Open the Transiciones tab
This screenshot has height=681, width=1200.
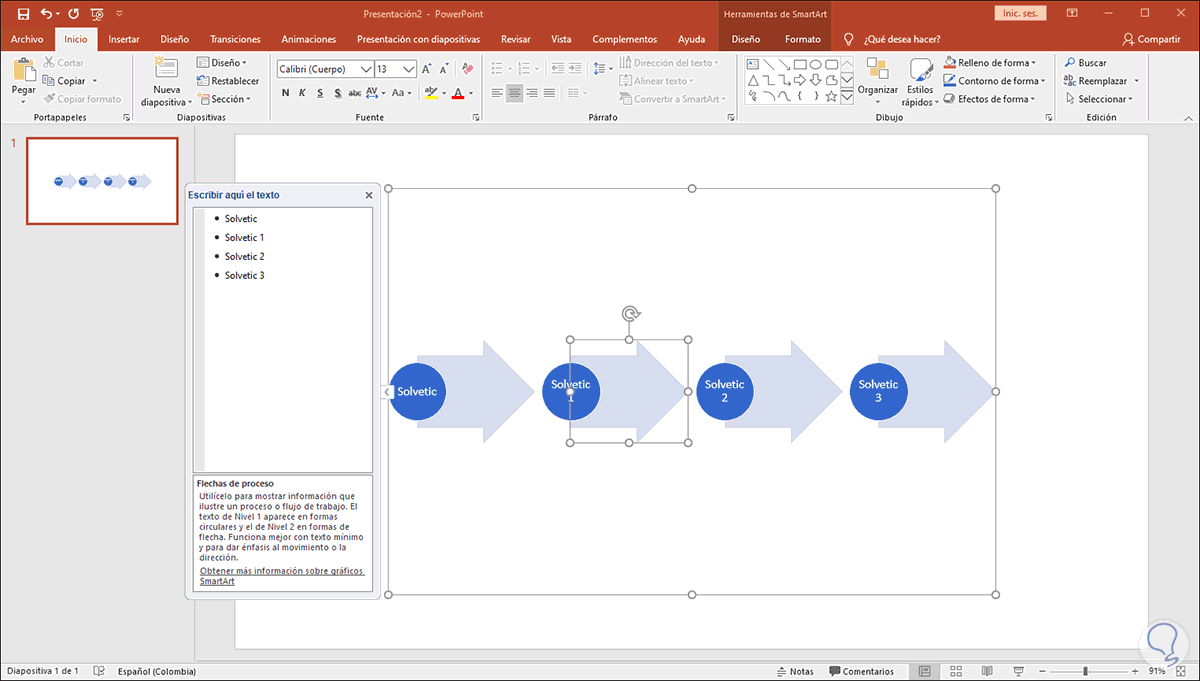click(x=236, y=39)
